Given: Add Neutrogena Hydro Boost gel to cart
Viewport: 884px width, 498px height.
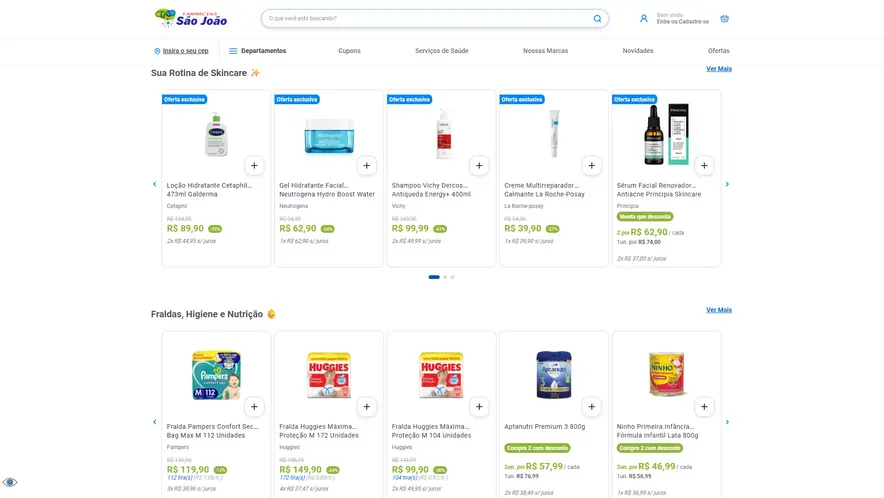Looking at the screenshot, I should pyautogui.click(x=366, y=166).
